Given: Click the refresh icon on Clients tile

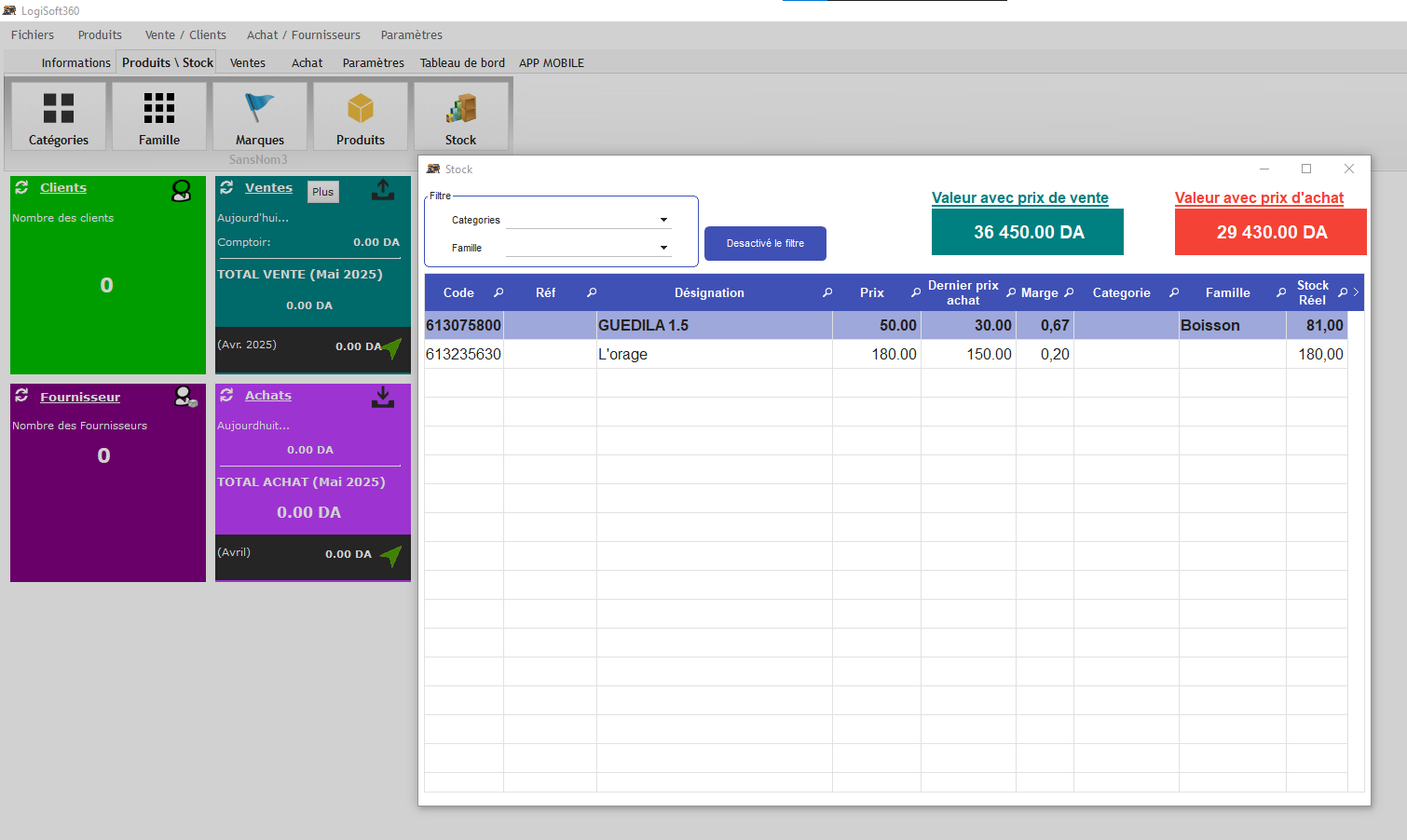Looking at the screenshot, I should 21,187.
